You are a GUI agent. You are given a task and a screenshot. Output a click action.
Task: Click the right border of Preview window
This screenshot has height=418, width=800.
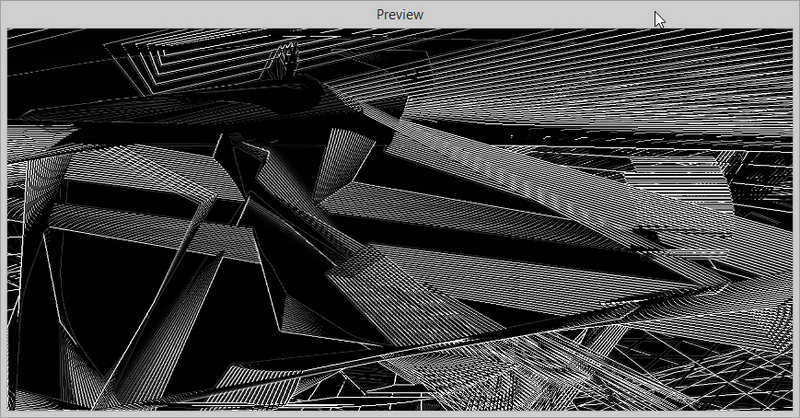pyautogui.click(x=796, y=220)
